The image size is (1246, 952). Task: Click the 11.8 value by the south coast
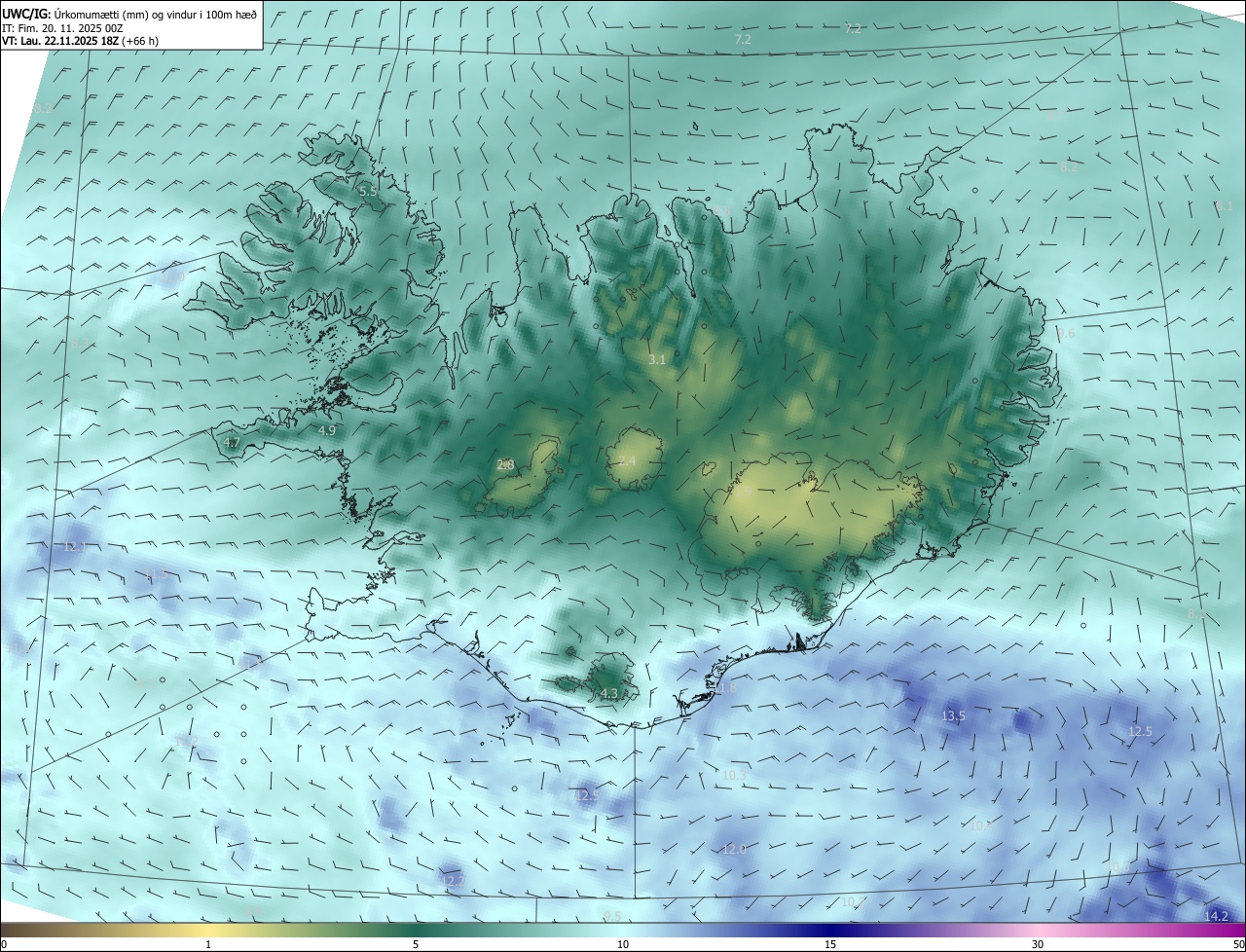[x=725, y=688]
